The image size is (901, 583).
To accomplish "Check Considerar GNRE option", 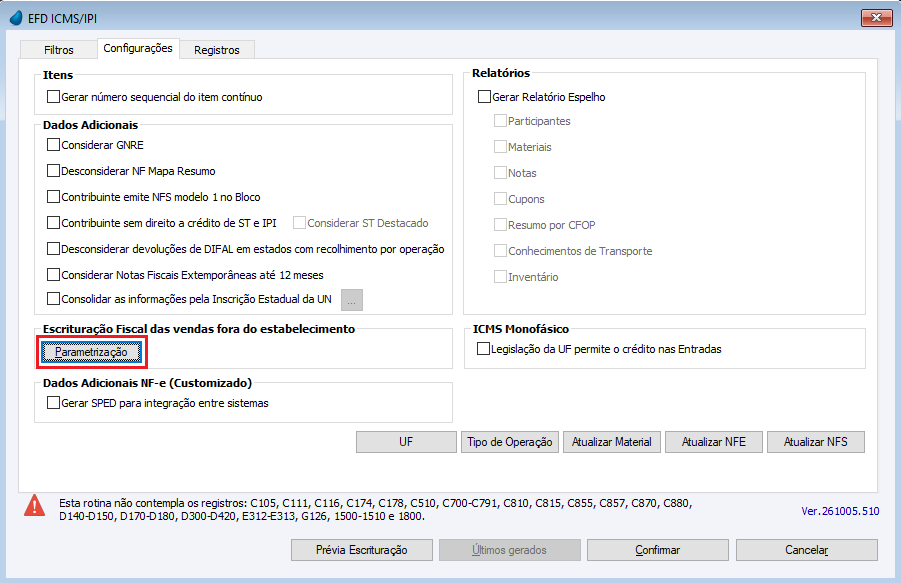I will click(53, 145).
